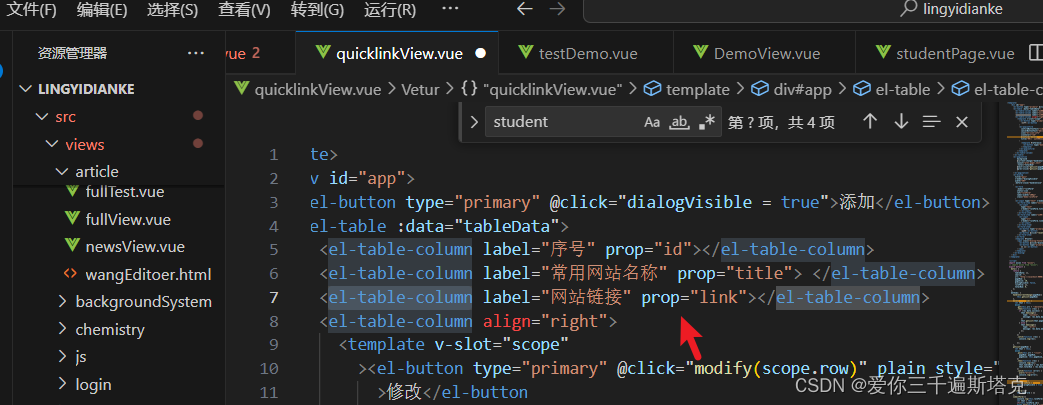Open the 运行(R) menu

(390, 10)
